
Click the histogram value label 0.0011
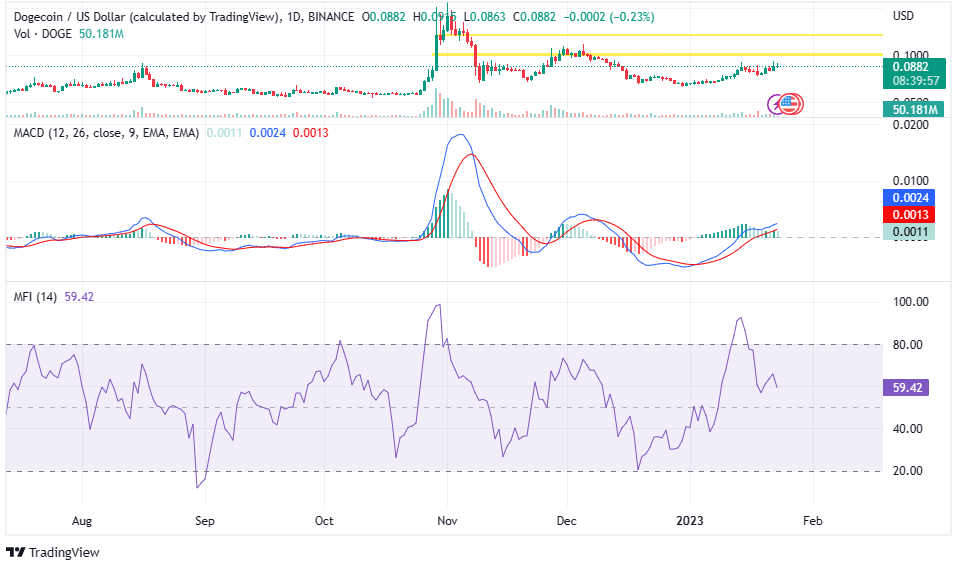pyautogui.click(x=910, y=232)
